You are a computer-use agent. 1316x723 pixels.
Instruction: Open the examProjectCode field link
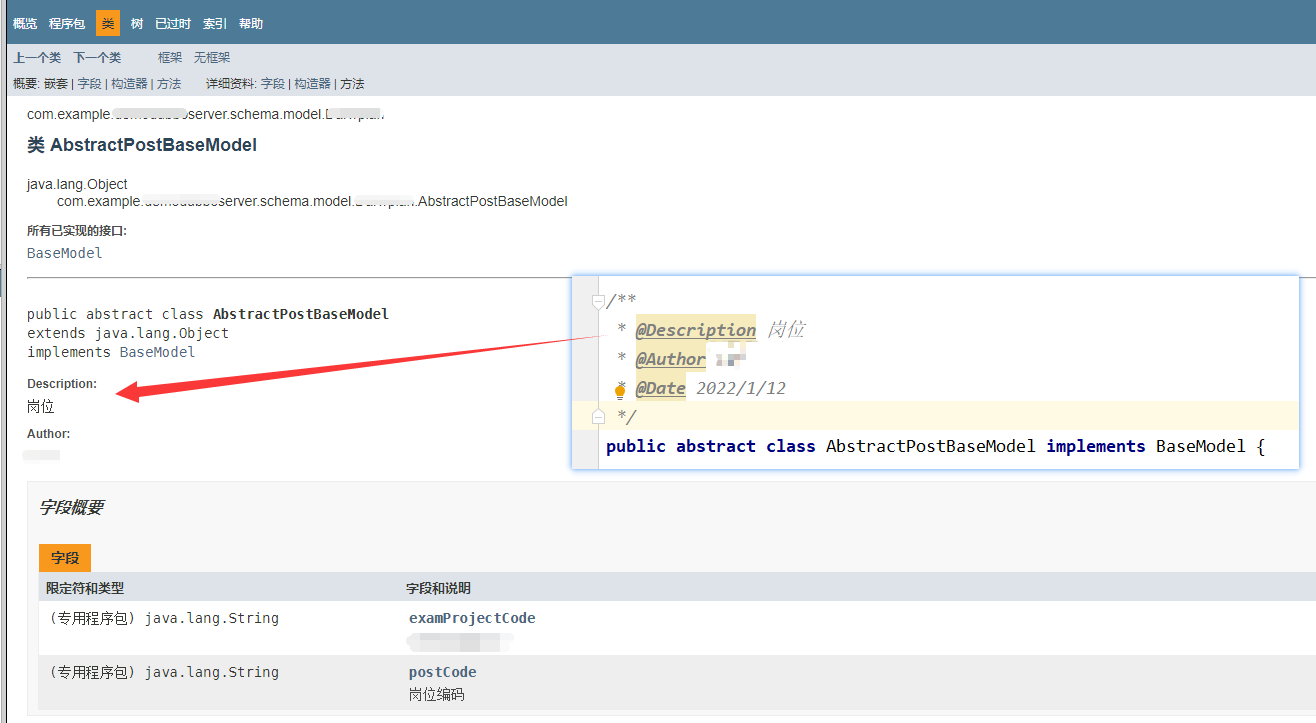pyautogui.click(x=472, y=617)
